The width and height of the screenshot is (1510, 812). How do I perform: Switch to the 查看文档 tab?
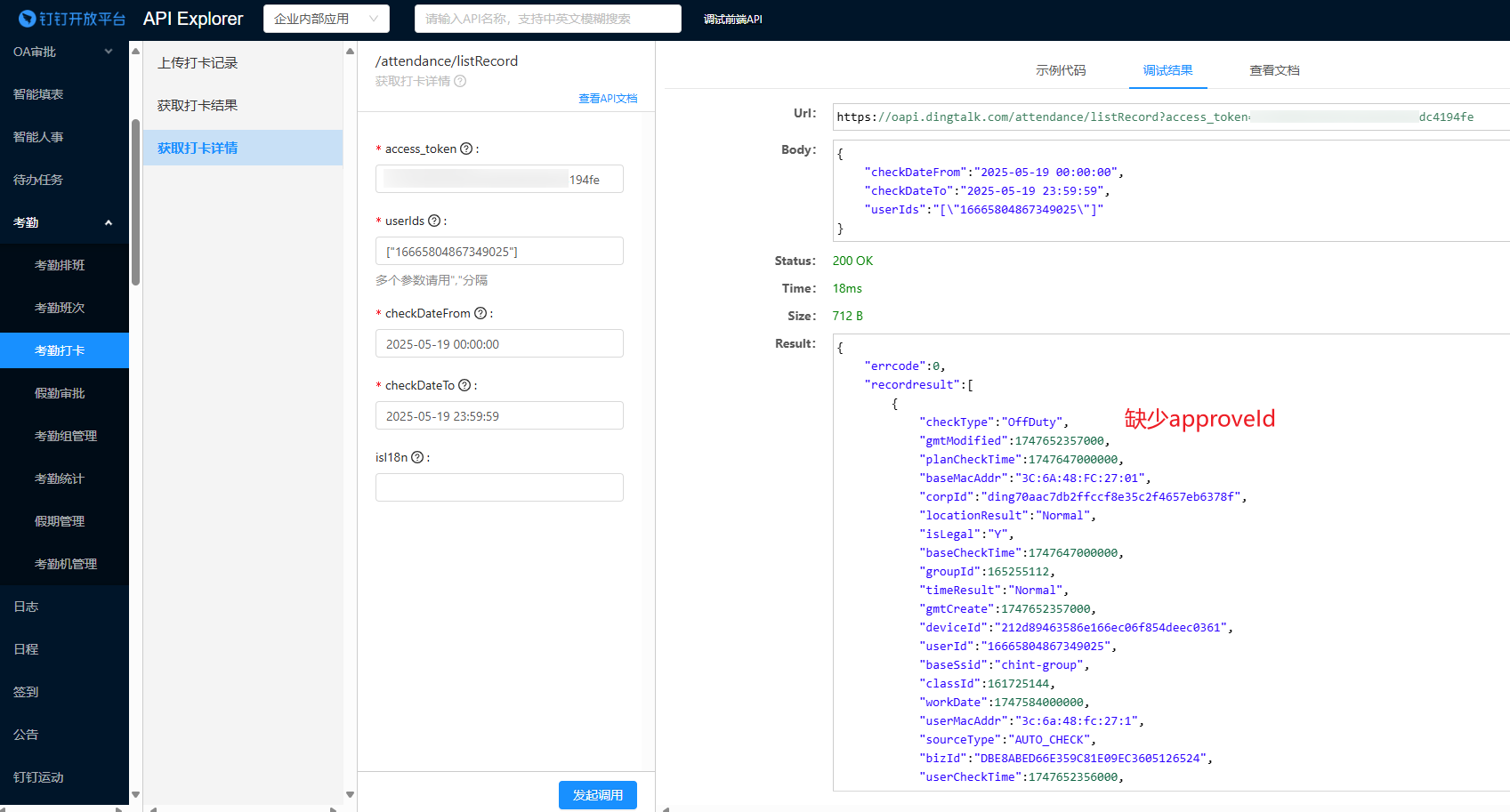(1274, 70)
